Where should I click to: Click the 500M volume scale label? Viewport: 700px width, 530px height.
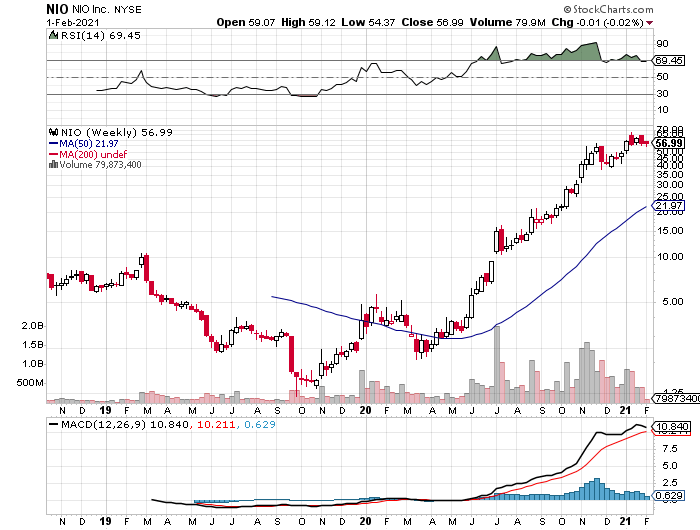coord(30,383)
